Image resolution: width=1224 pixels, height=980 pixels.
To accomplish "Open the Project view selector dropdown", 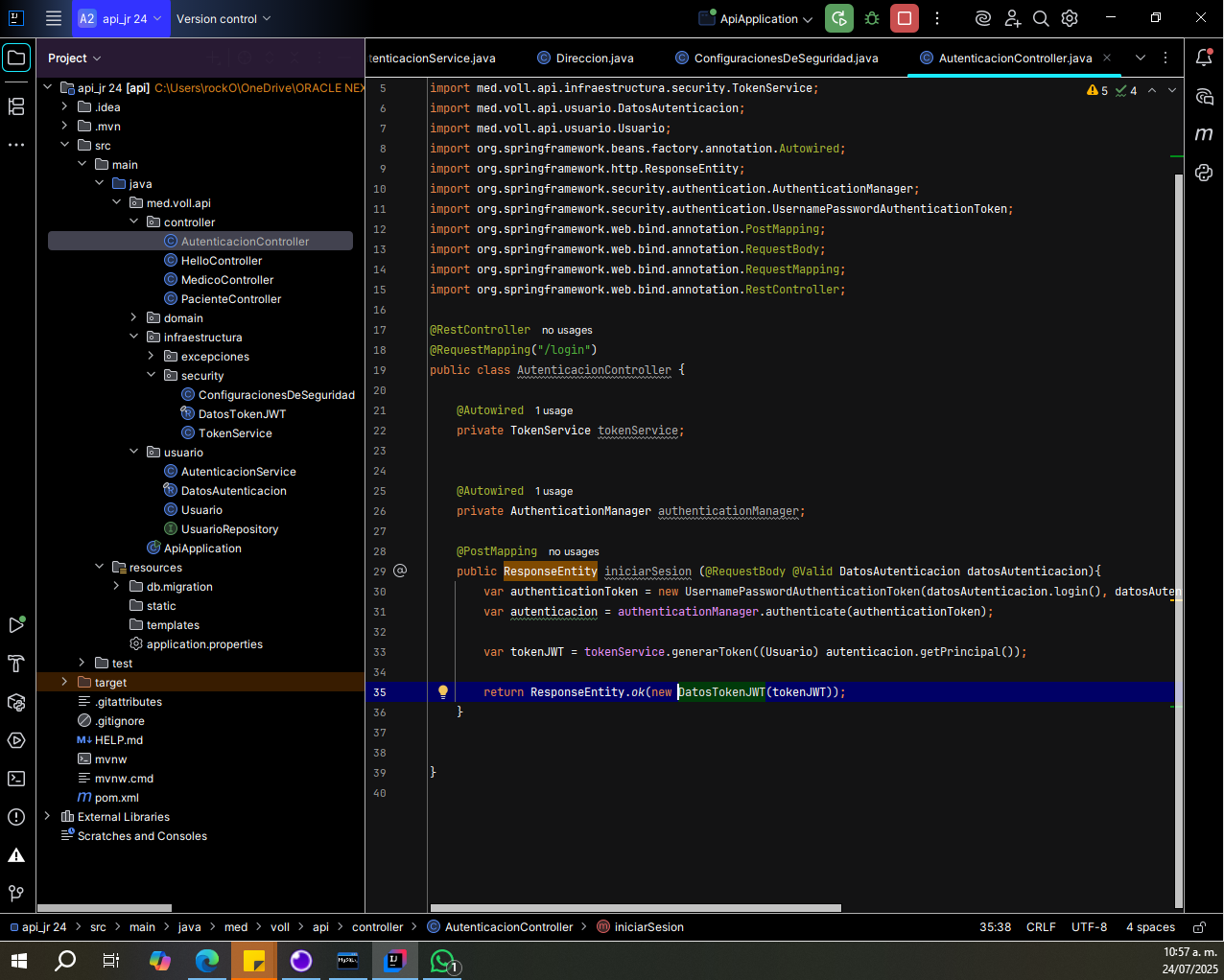I will click(74, 58).
